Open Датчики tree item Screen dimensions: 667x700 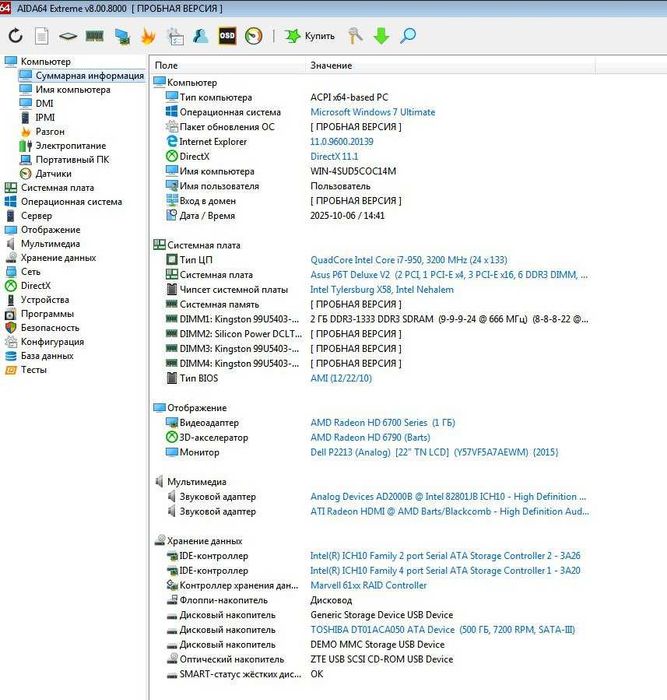click(53, 174)
